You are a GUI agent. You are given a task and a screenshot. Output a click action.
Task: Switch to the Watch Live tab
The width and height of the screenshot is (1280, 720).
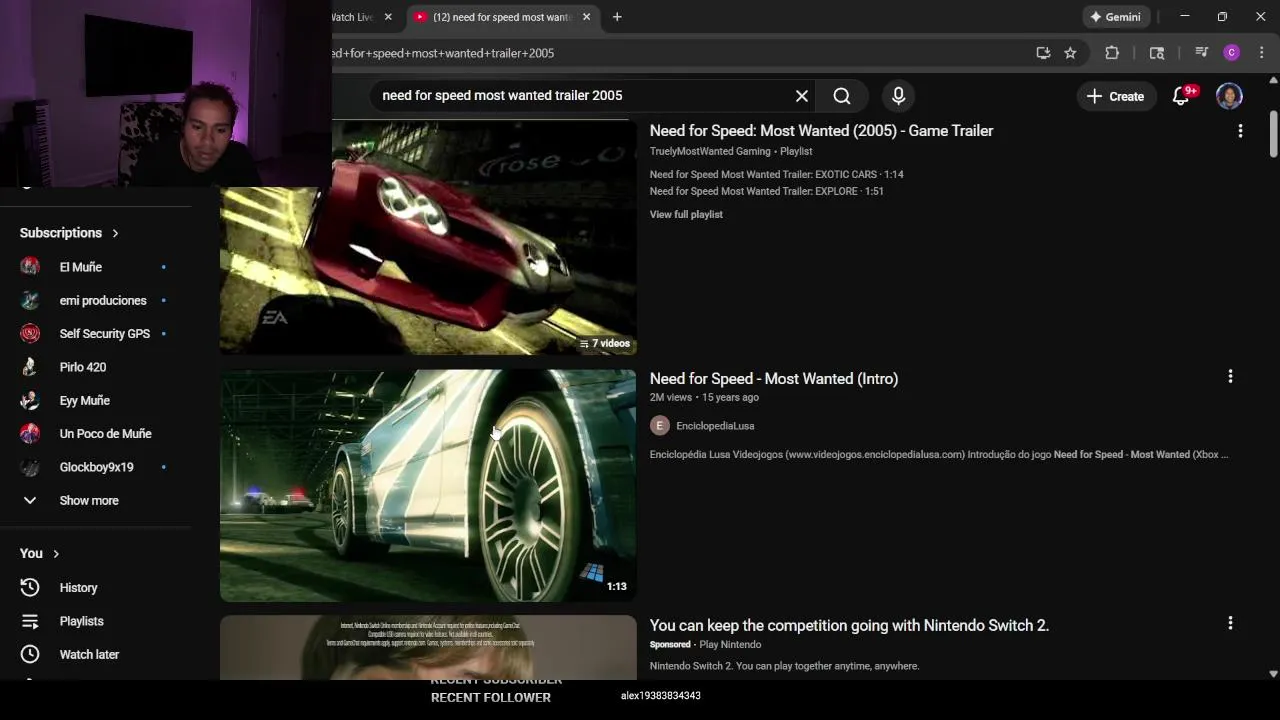pyautogui.click(x=355, y=17)
